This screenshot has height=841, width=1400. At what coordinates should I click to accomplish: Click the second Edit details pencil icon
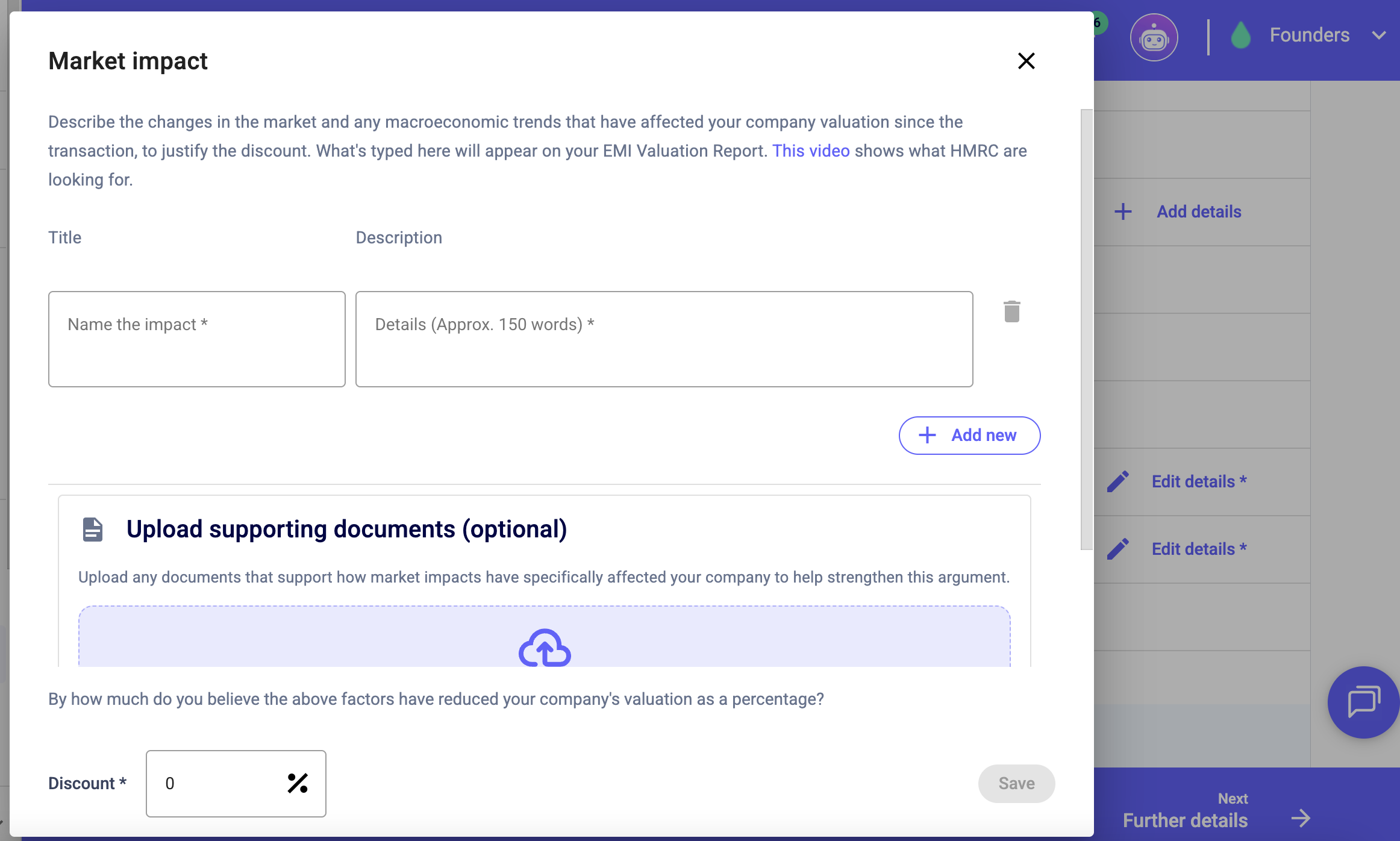click(1118, 549)
